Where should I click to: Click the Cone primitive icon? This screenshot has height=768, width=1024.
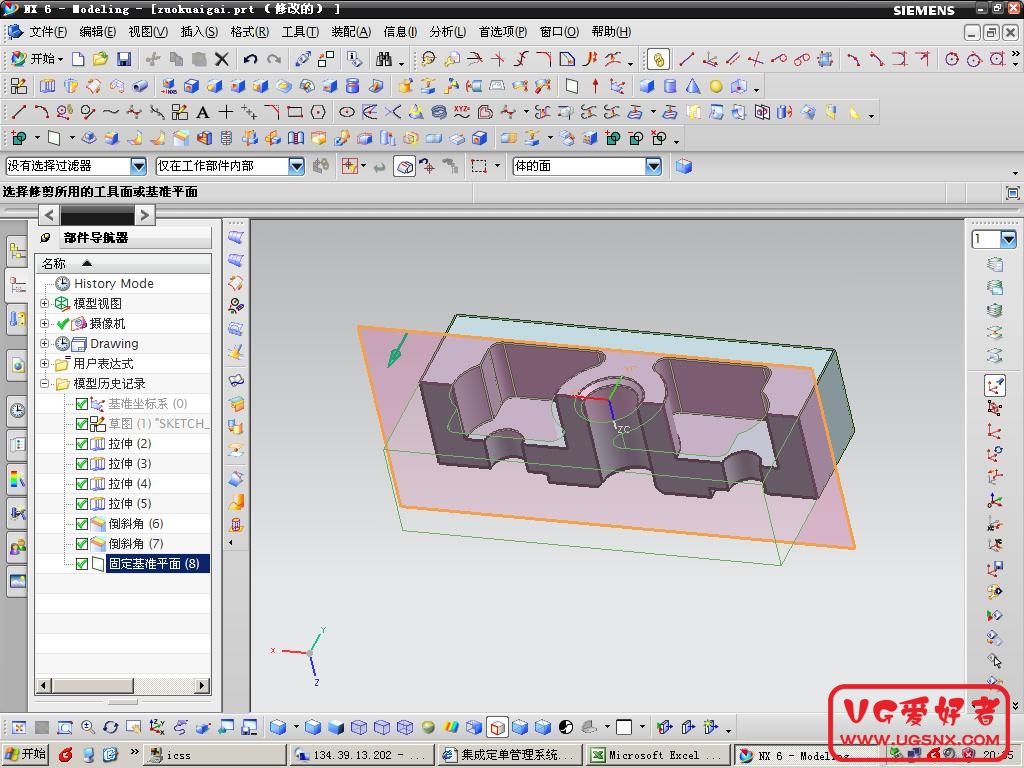pos(693,86)
